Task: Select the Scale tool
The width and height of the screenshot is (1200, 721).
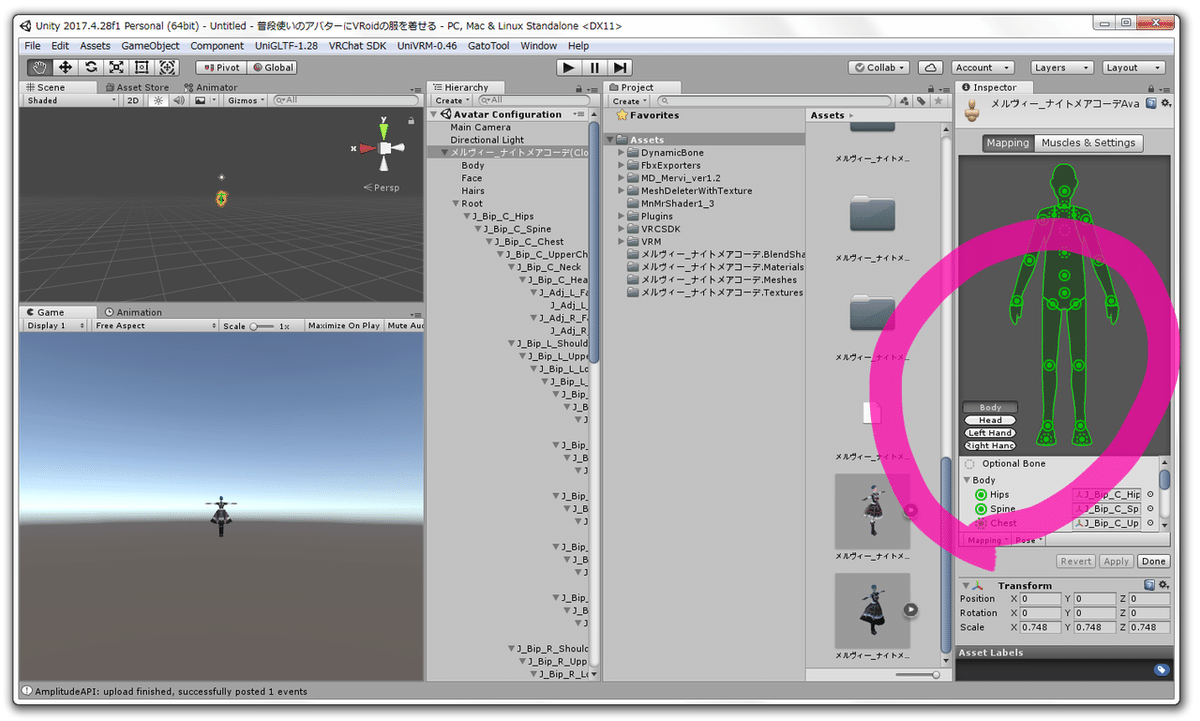Action: point(116,67)
